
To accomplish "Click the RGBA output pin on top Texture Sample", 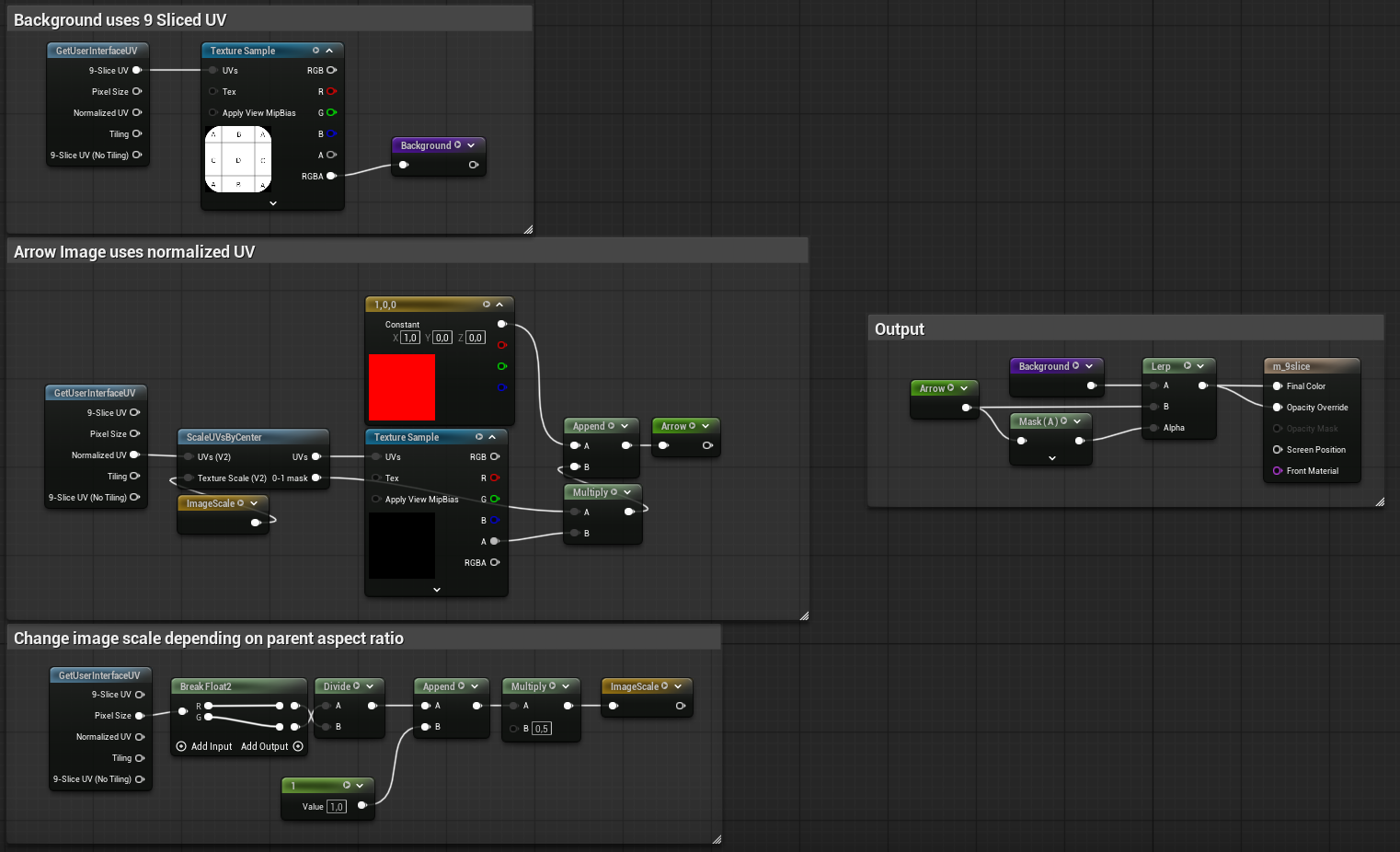I will coord(331,176).
